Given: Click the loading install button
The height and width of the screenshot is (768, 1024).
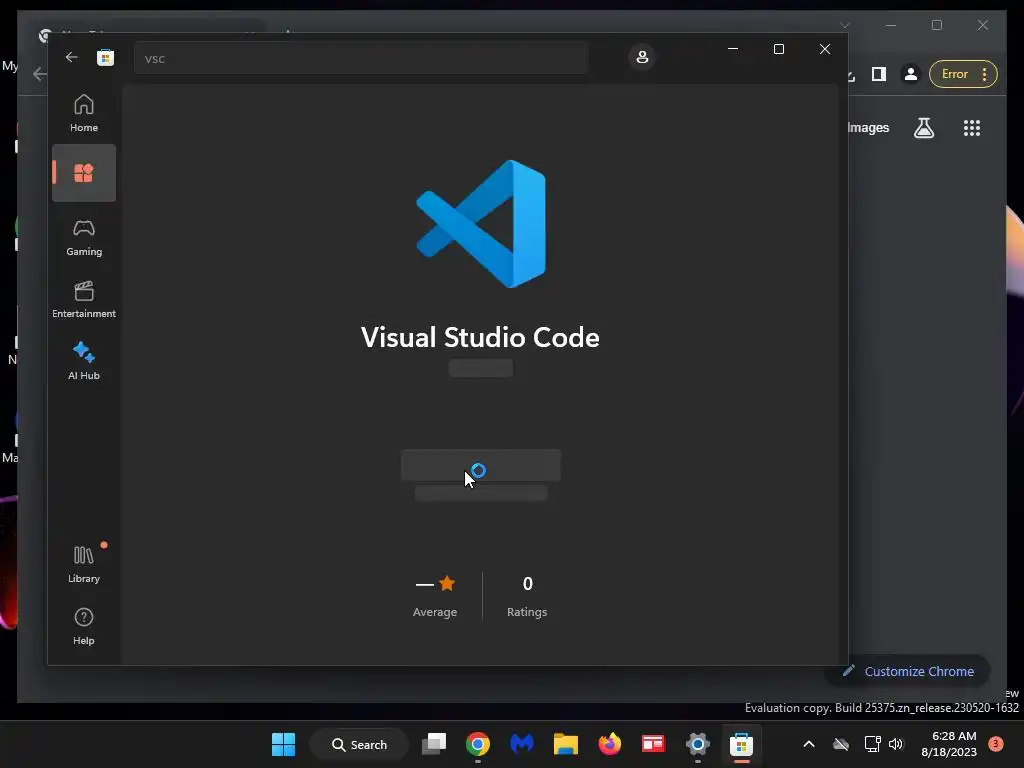Looking at the screenshot, I should pos(481,465).
